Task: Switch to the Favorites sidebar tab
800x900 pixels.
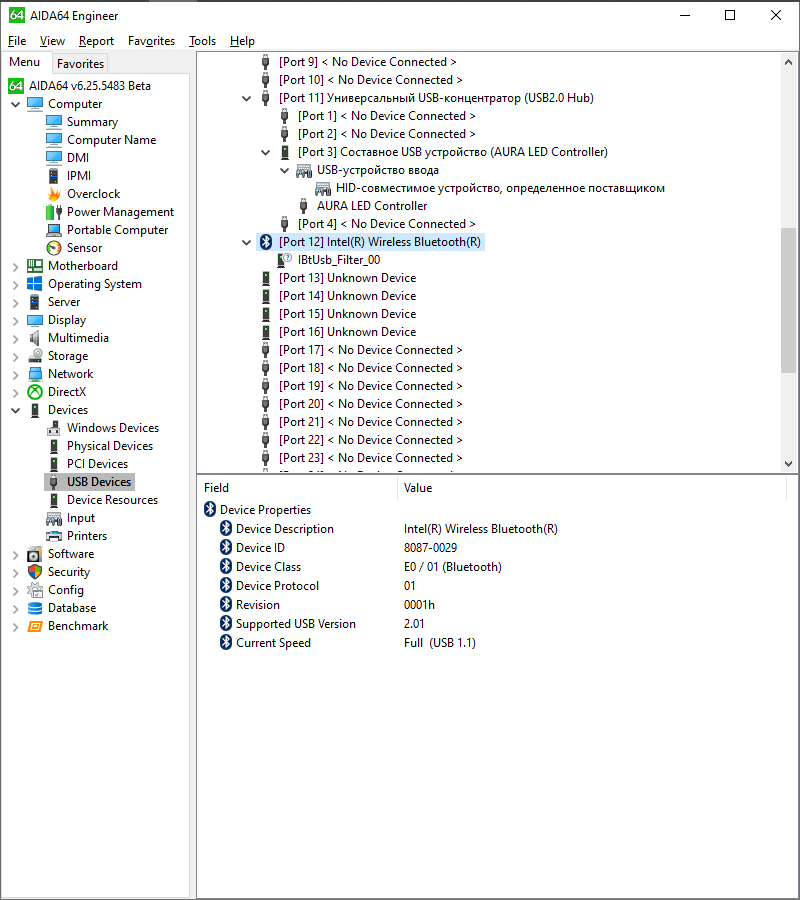Action: pyautogui.click(x=80, y=63)
